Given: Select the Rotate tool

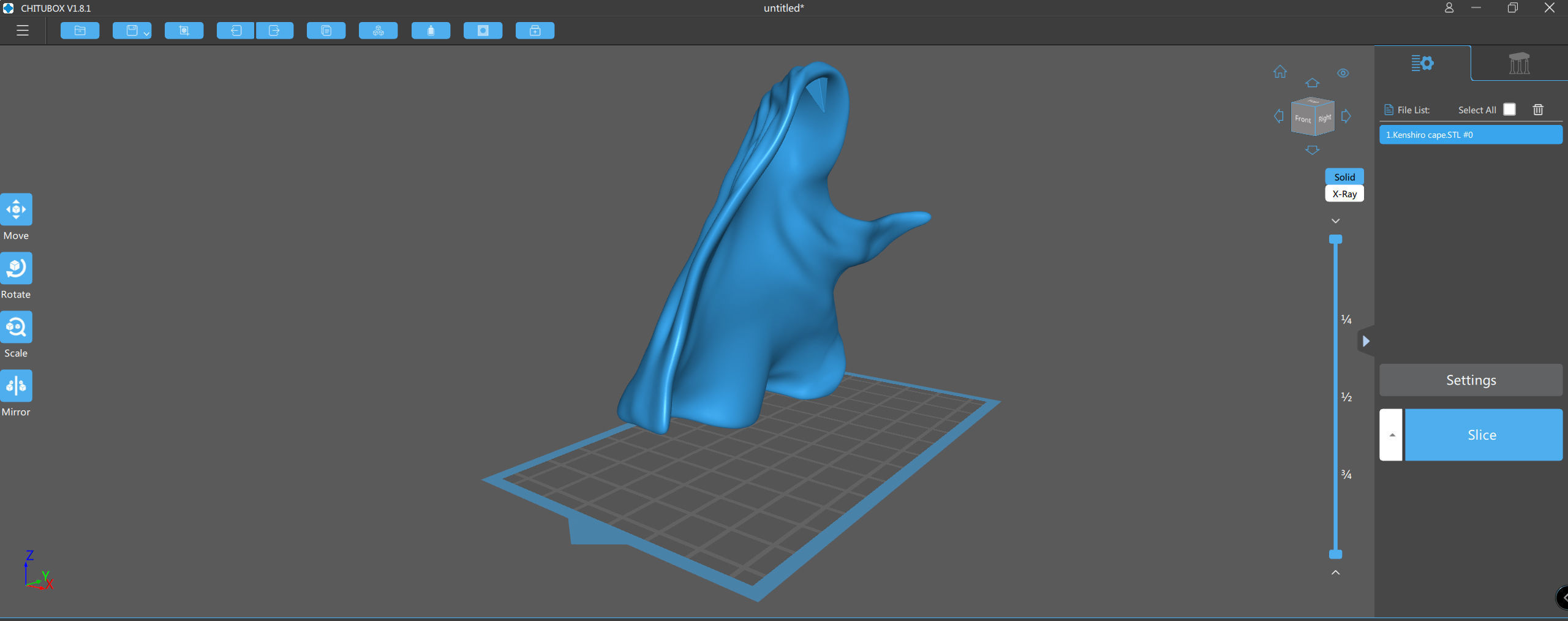Looking at the screenshot, I should (16, 268).
